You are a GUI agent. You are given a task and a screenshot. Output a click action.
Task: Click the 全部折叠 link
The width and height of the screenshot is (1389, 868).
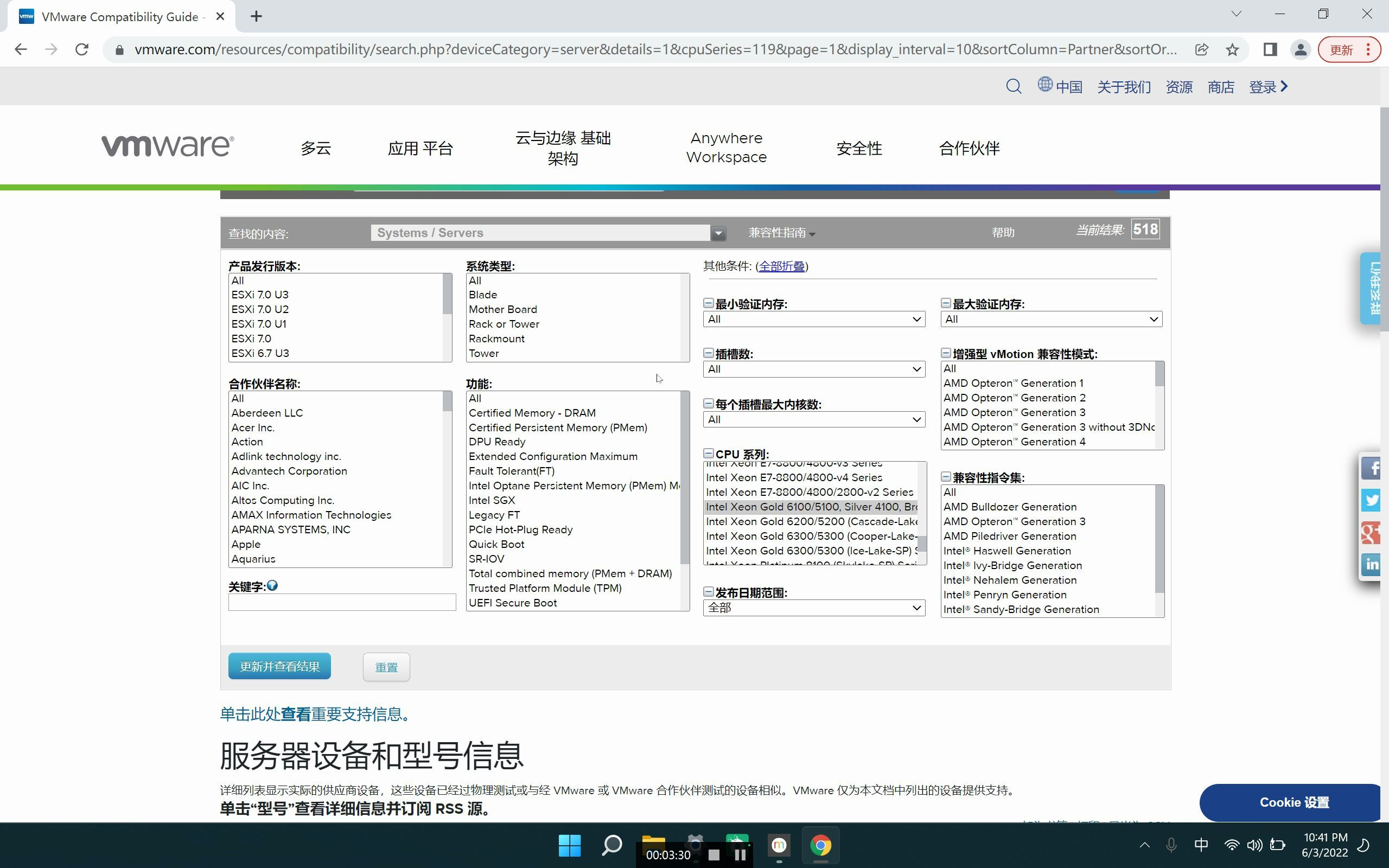pos(782,266)
